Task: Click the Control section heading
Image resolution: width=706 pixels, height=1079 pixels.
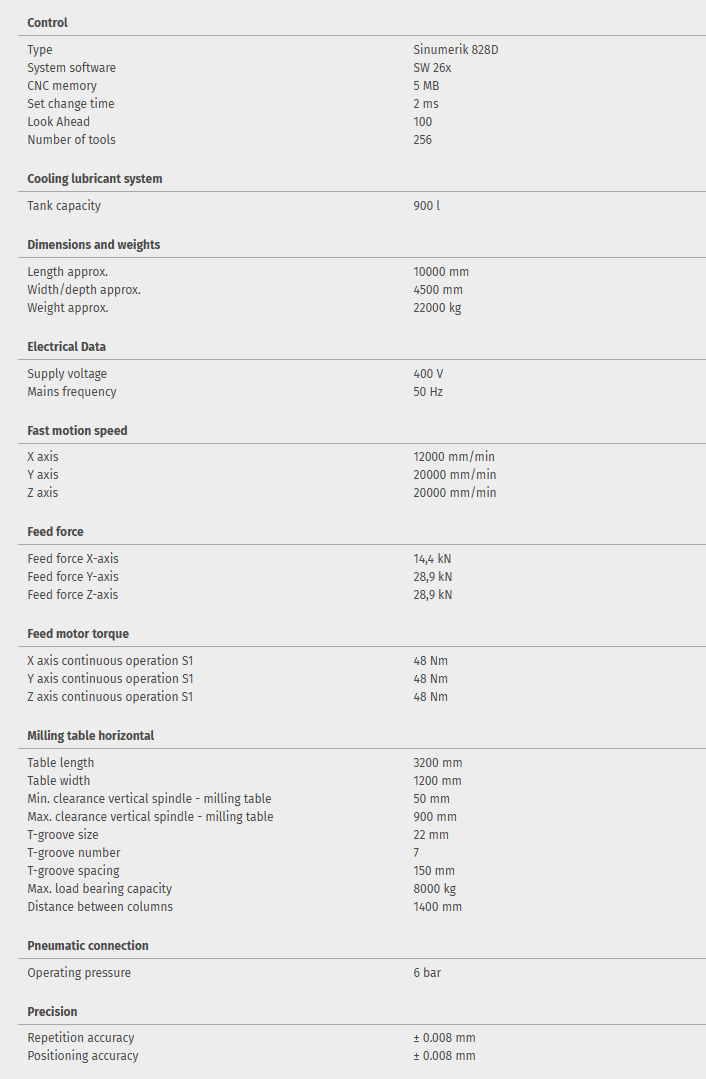Action: [x=47, y=23]
